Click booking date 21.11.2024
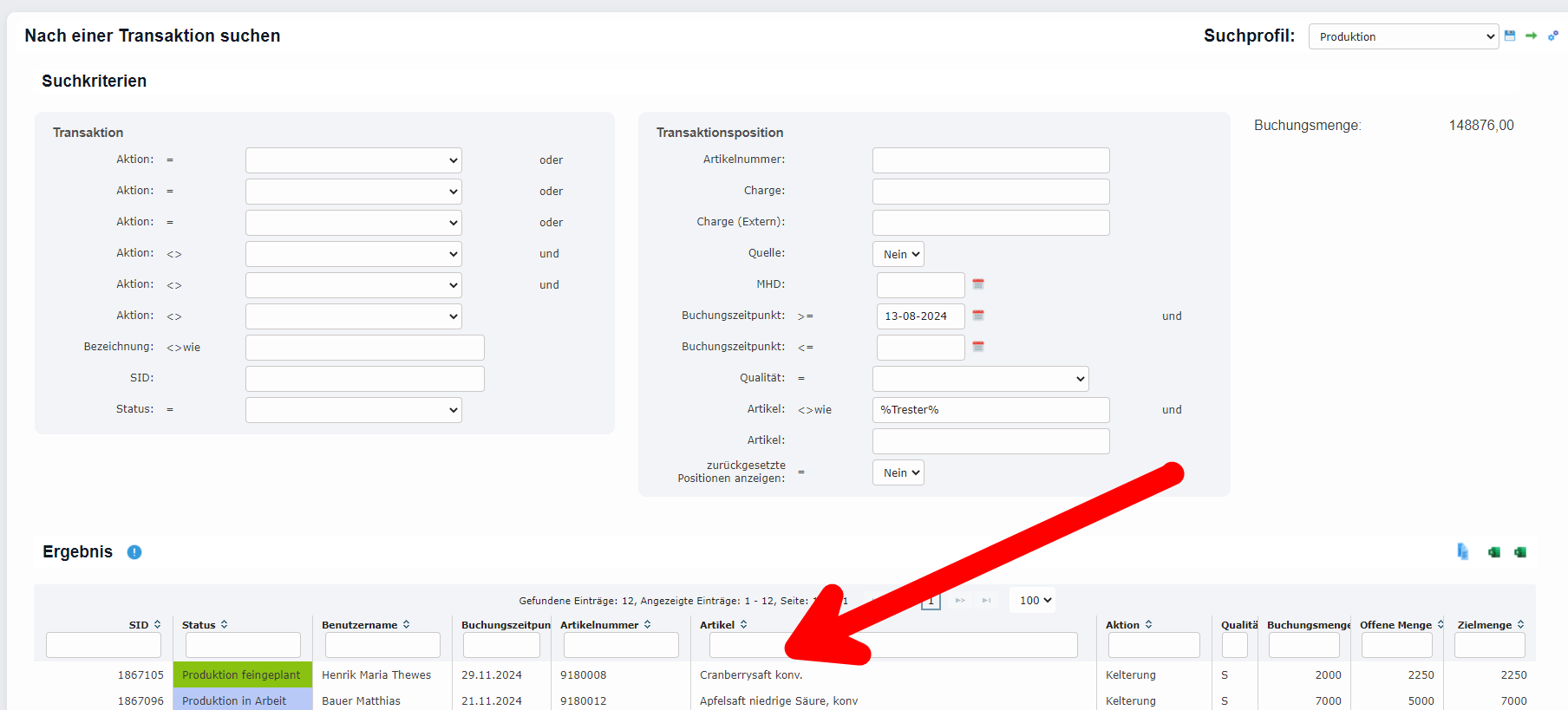This screenshot has width=1568, height=710. coord(492,700)
